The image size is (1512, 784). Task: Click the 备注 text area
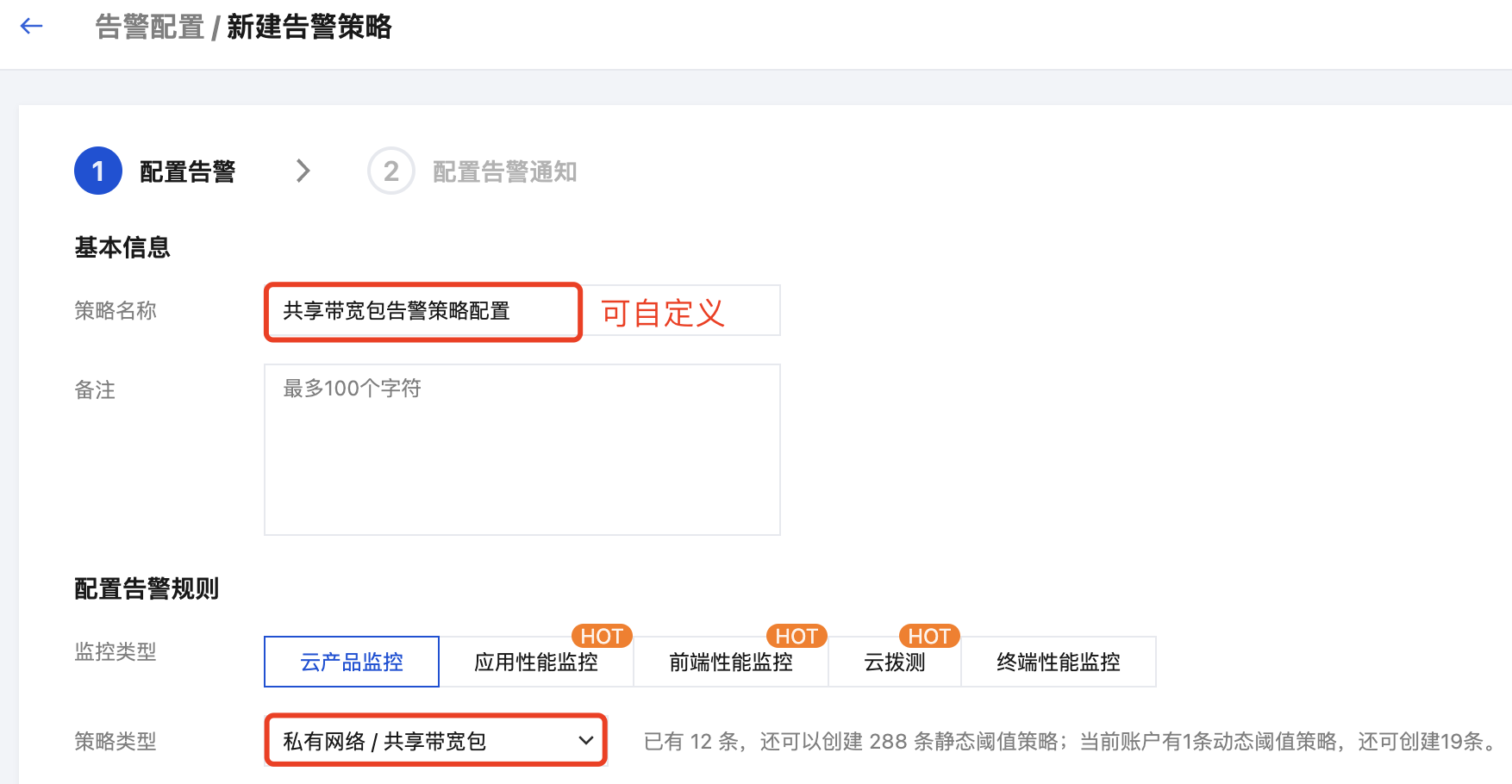(522, 449)
